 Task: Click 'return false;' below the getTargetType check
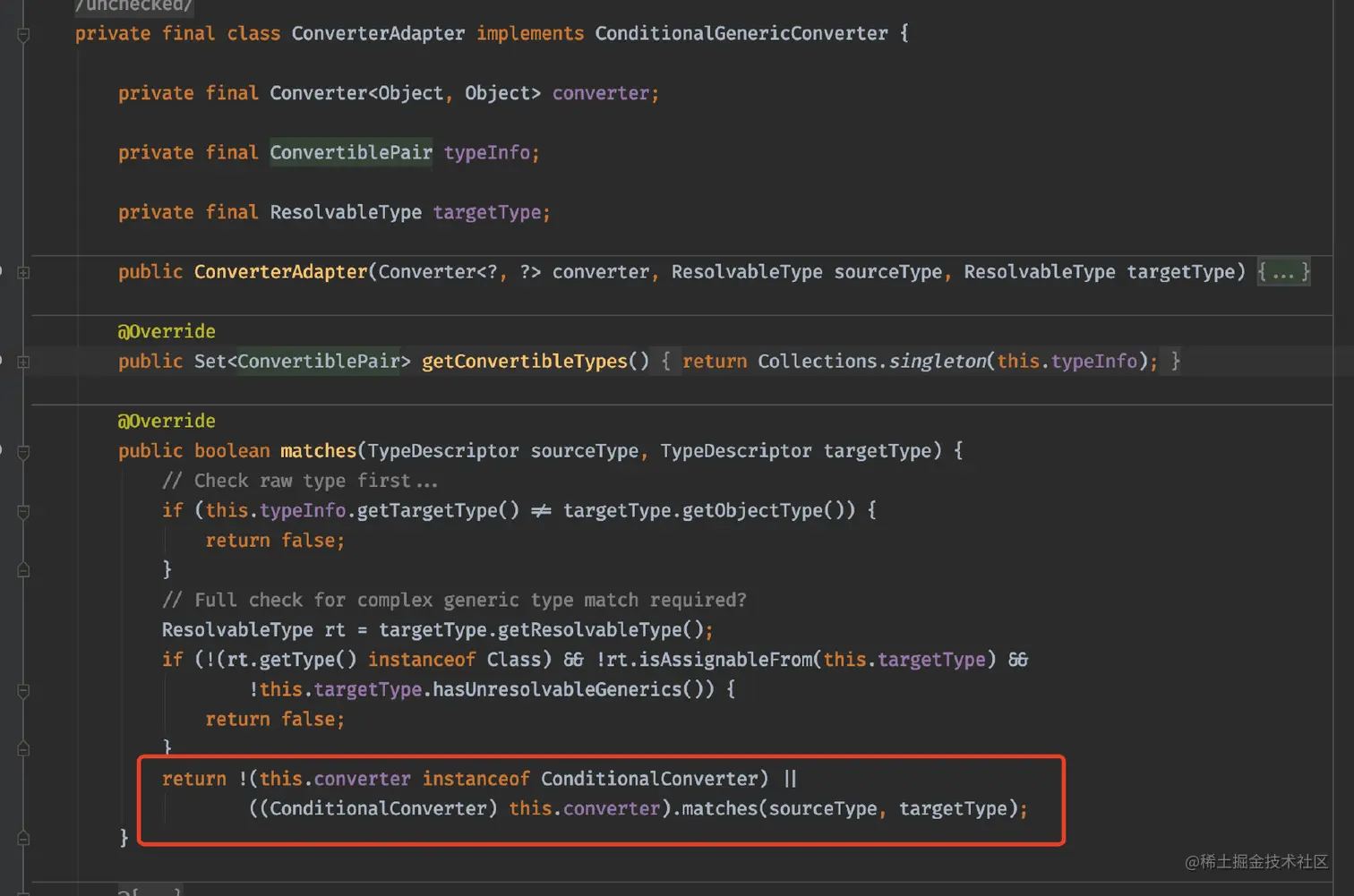[x=275, y=541]
